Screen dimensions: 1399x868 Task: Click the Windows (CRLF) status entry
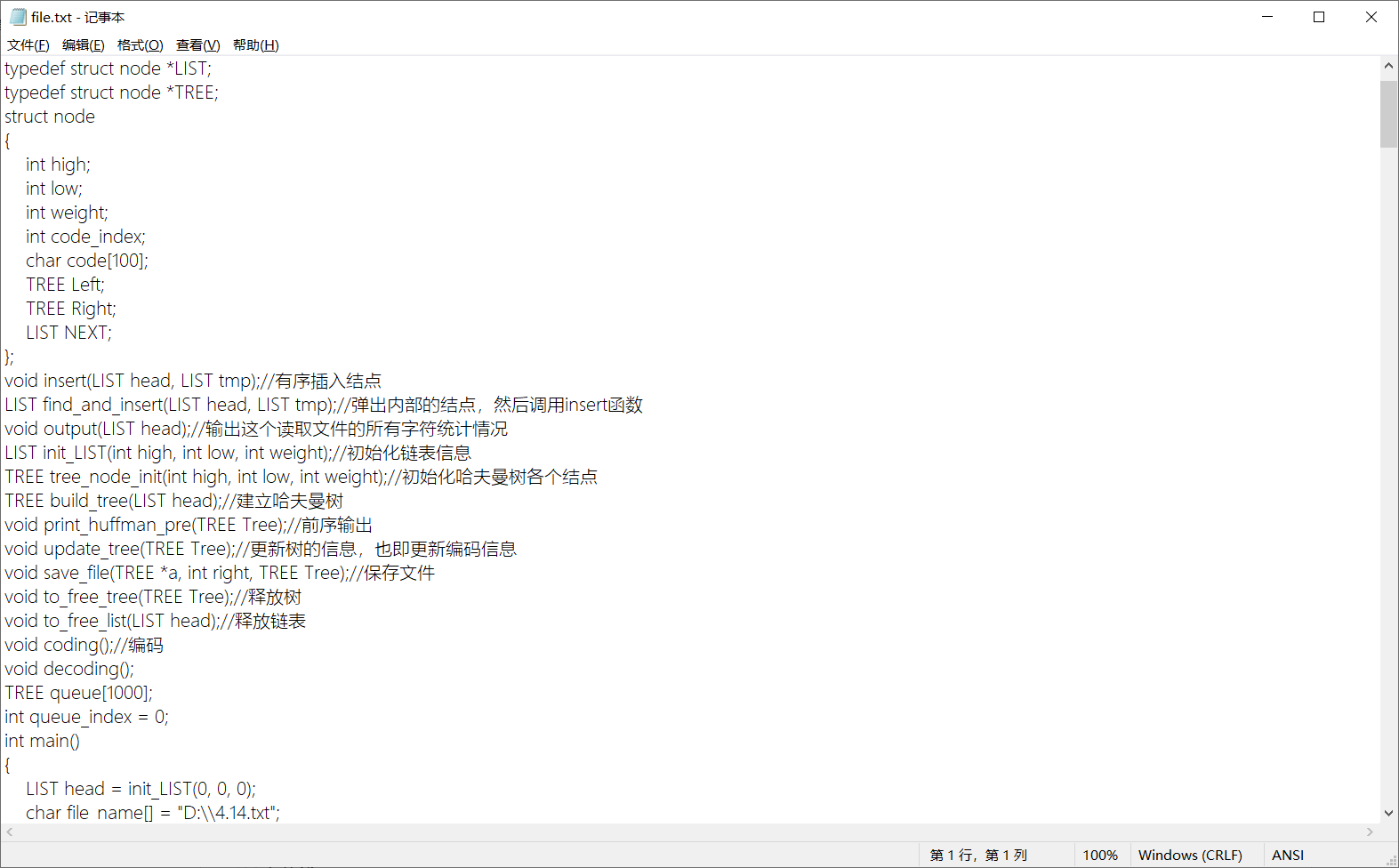[1190, 855]
